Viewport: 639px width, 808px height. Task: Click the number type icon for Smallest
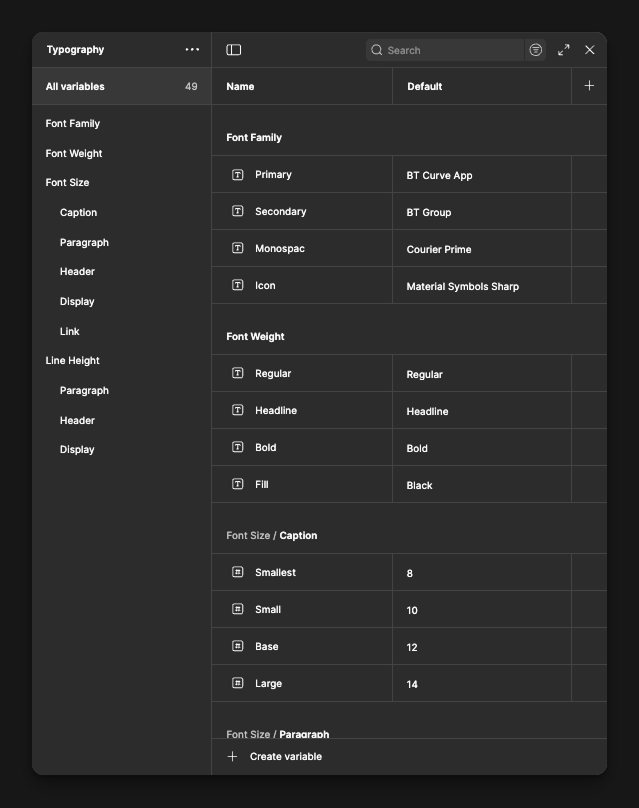(x=238, y=573)
